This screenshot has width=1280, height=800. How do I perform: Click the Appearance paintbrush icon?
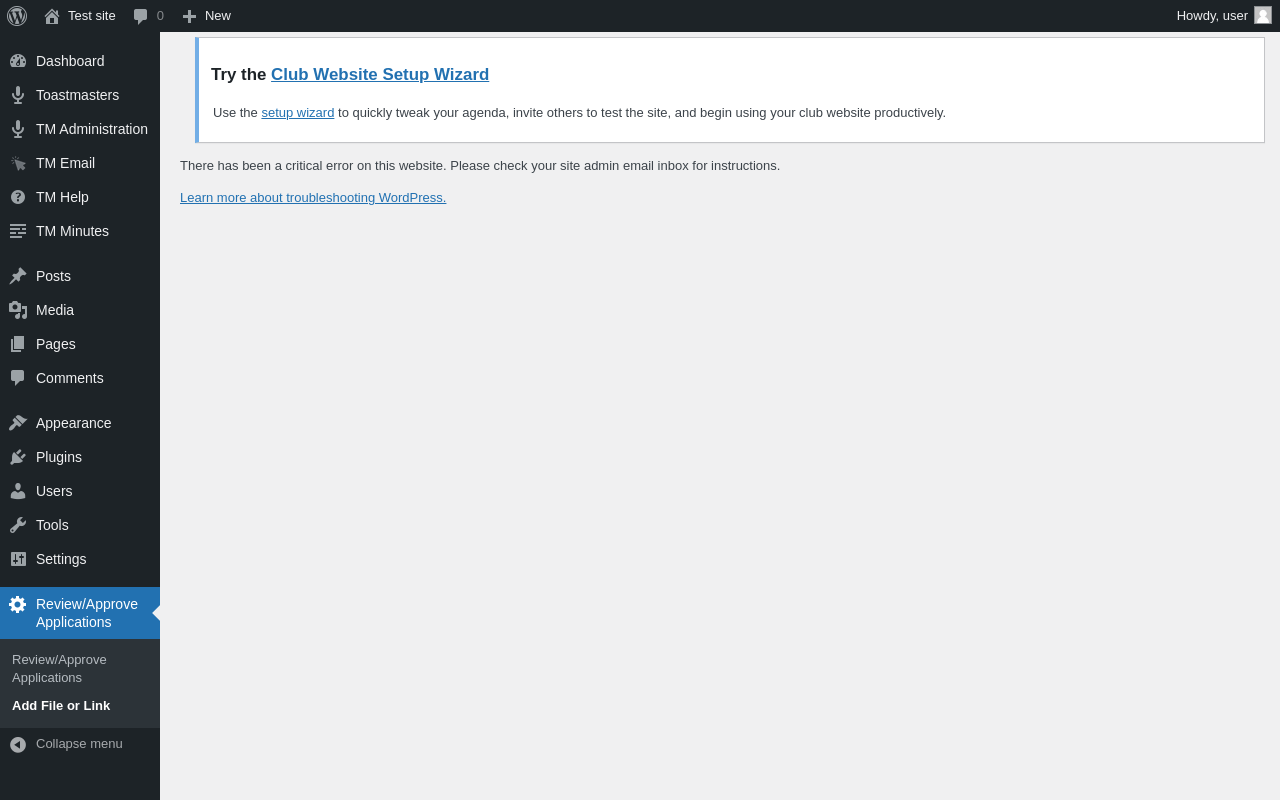18,423
